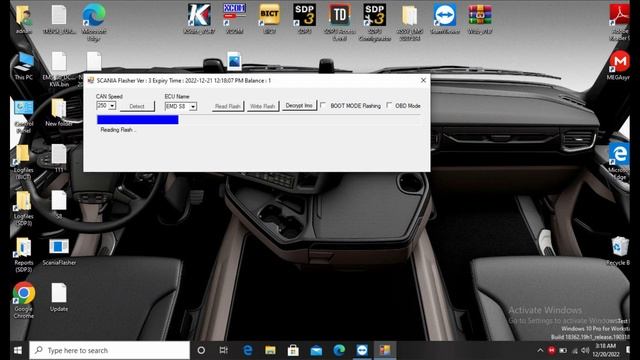Select the KVA.bin file on desktop
Screen dimensions: 640x360
(59, 69)
